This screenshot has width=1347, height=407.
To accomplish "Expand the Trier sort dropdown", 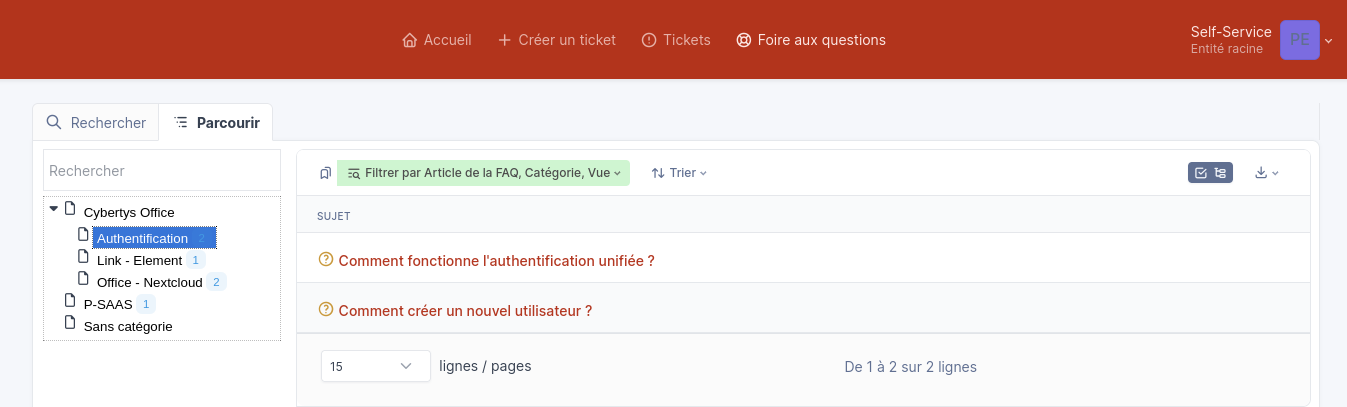I will click(x=679, y=173).
